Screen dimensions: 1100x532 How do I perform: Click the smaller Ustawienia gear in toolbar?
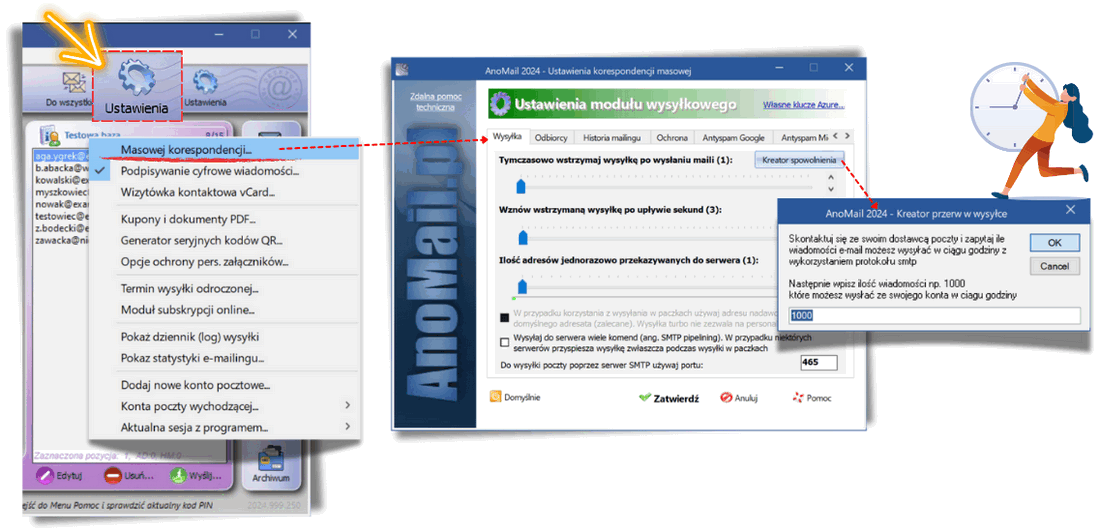tap(205, 82)
